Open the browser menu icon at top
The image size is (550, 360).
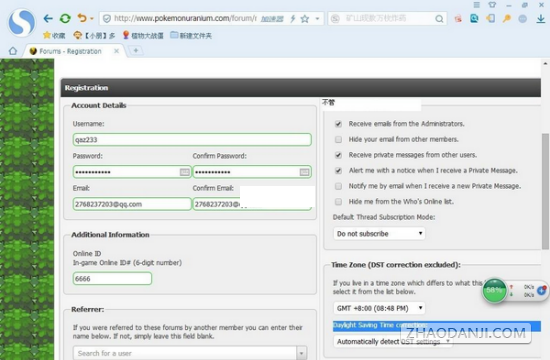pos(476,5)
